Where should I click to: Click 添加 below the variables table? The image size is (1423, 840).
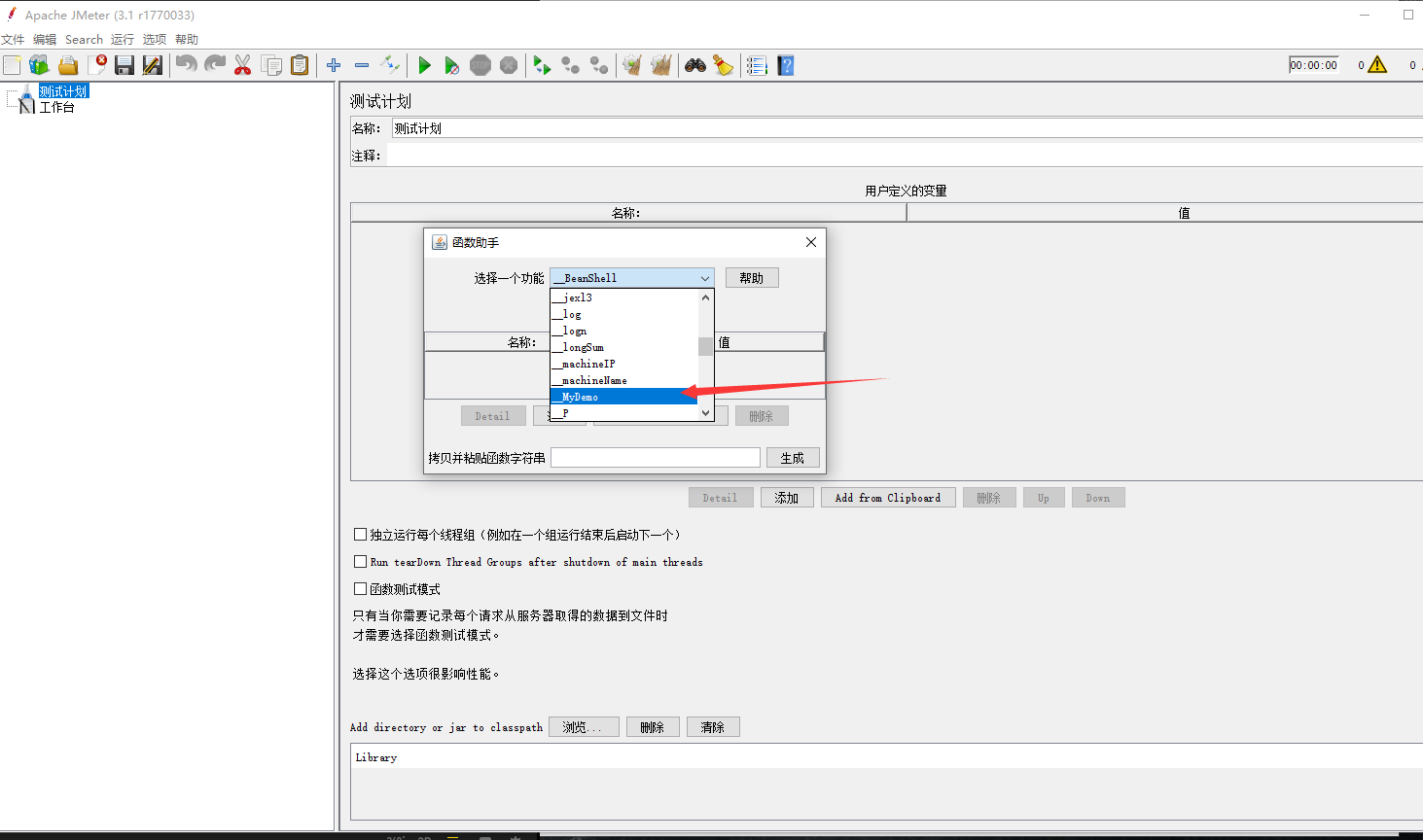787,498
